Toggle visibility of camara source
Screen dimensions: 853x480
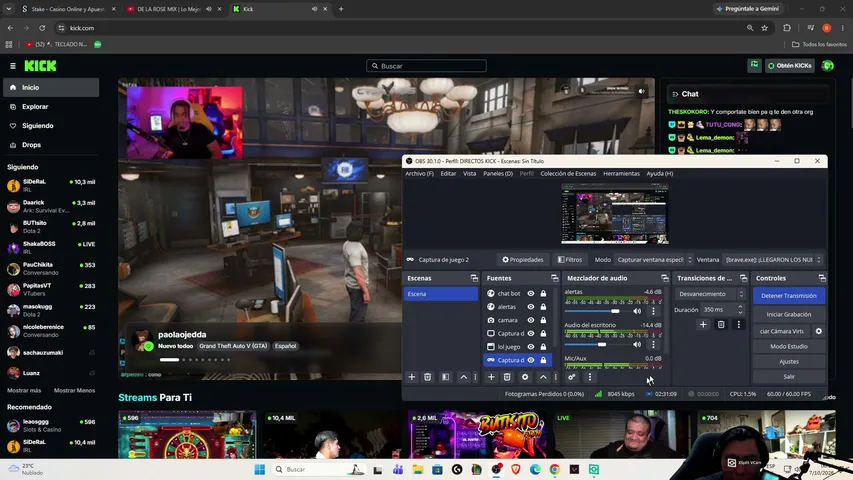[531, 320]
